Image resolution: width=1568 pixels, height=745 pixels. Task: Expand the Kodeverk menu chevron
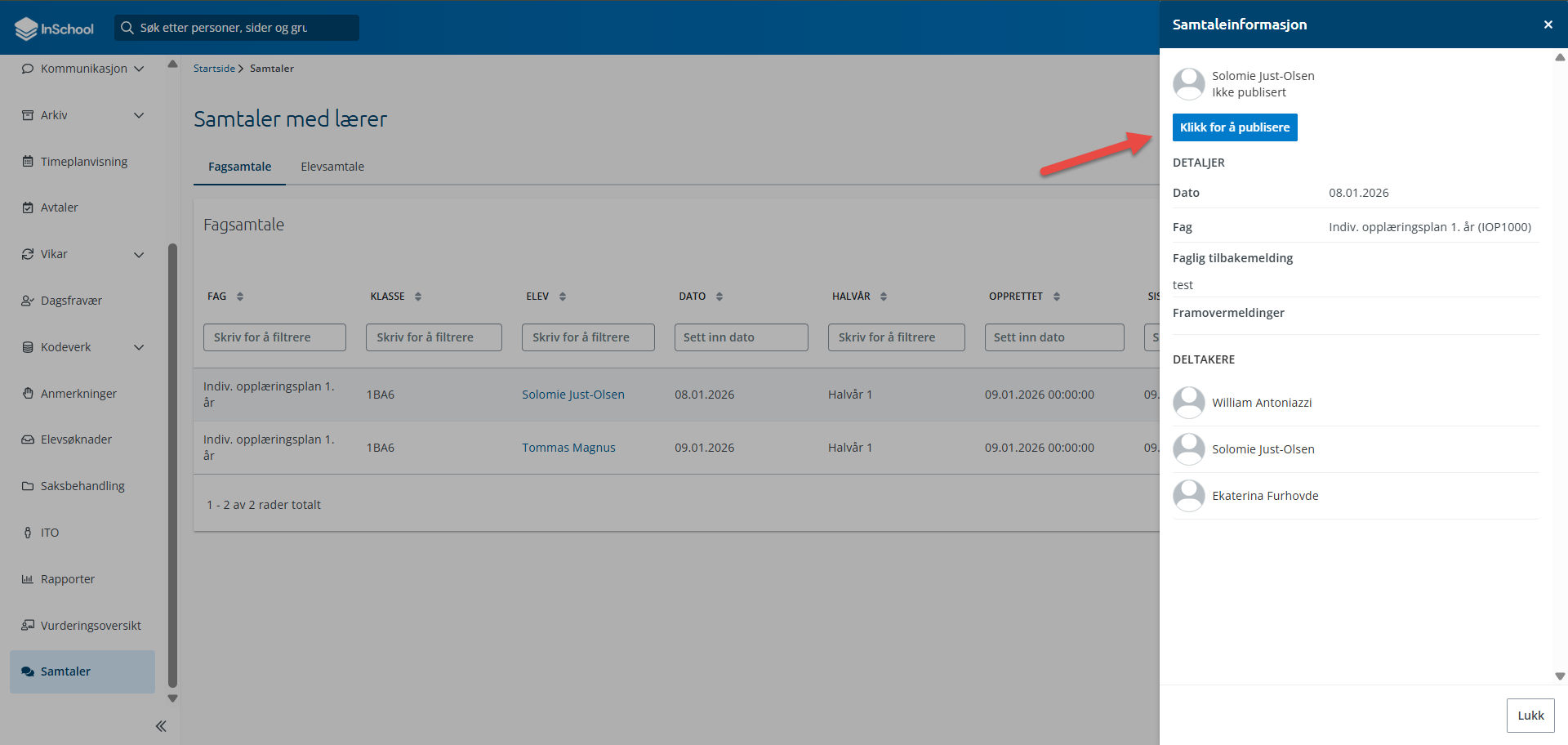click(139, 347)
